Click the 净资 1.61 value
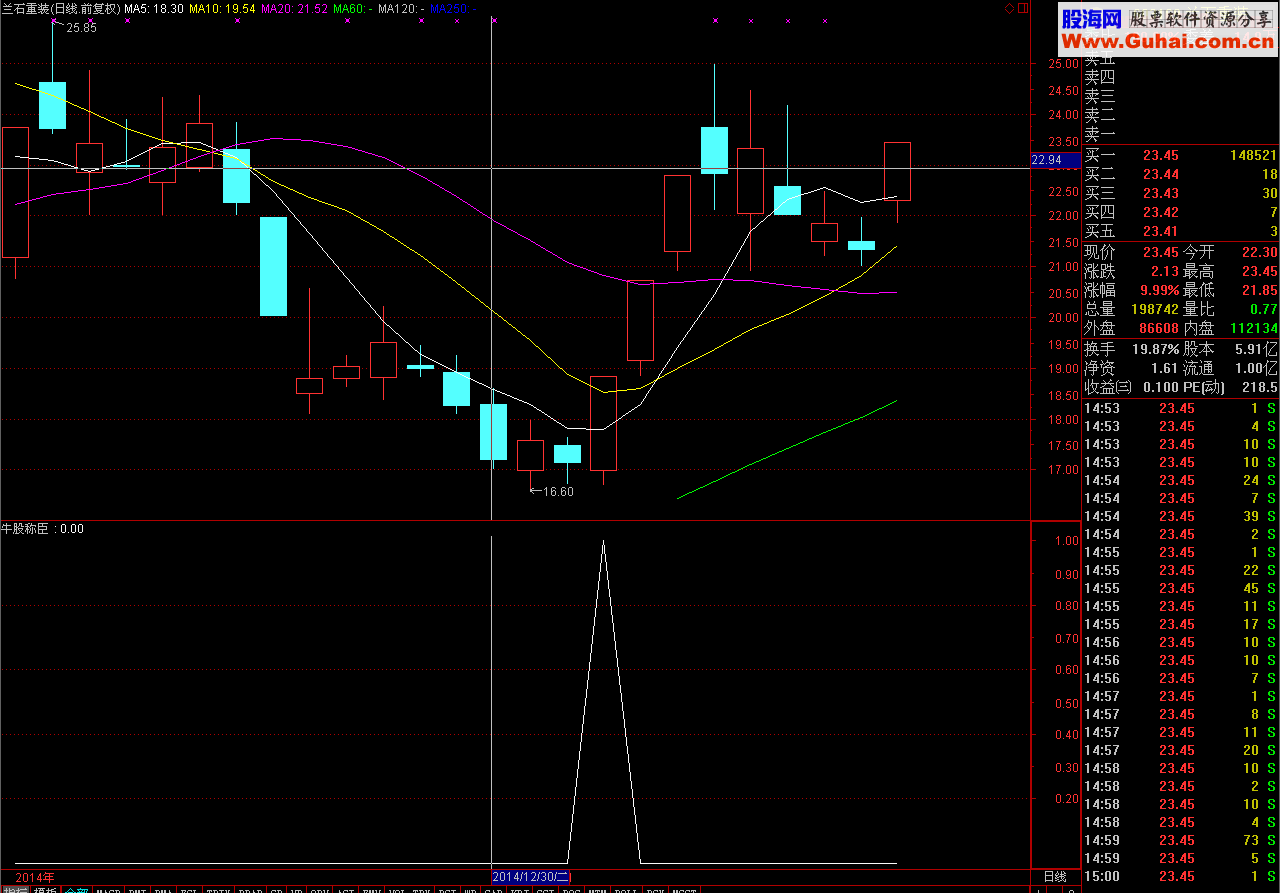The image size is (1280, 893). tap(1164, 368)
